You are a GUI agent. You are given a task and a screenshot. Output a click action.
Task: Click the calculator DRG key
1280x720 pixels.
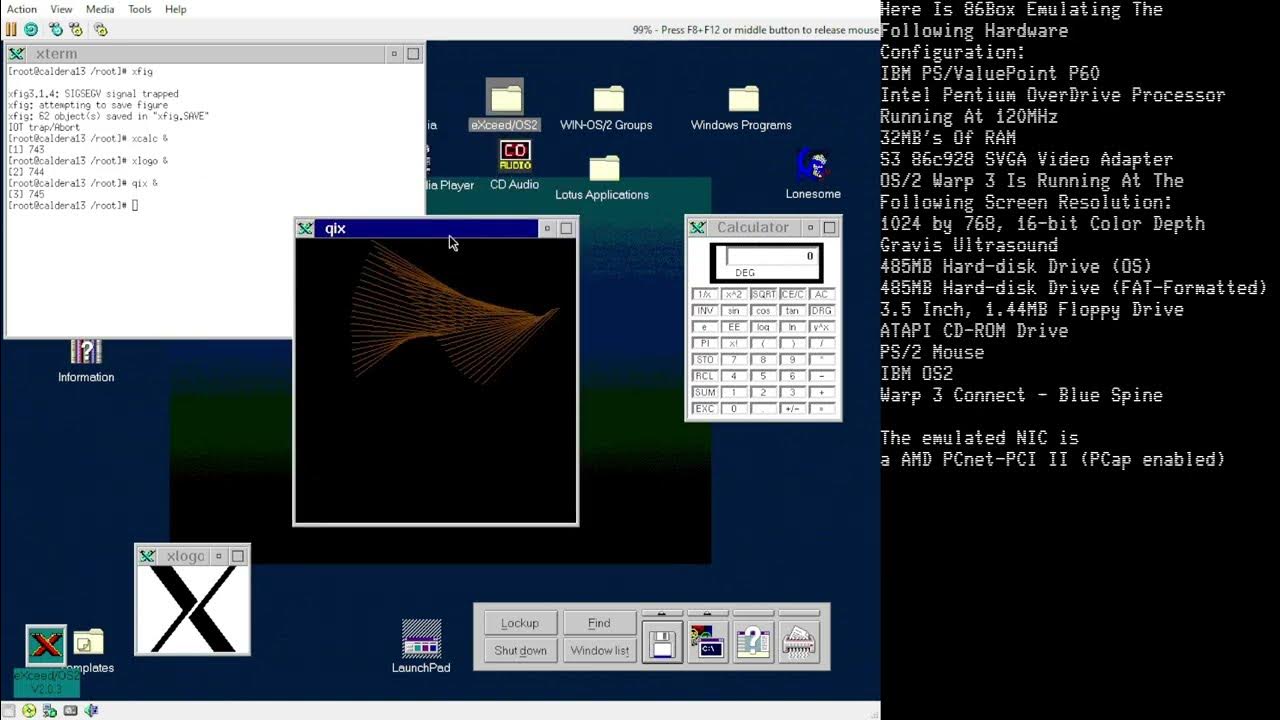[x=821, y=311]
